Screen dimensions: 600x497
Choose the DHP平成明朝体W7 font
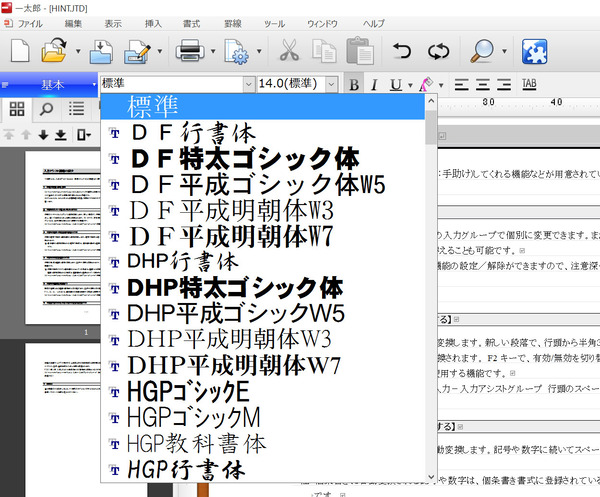[262, 366]
